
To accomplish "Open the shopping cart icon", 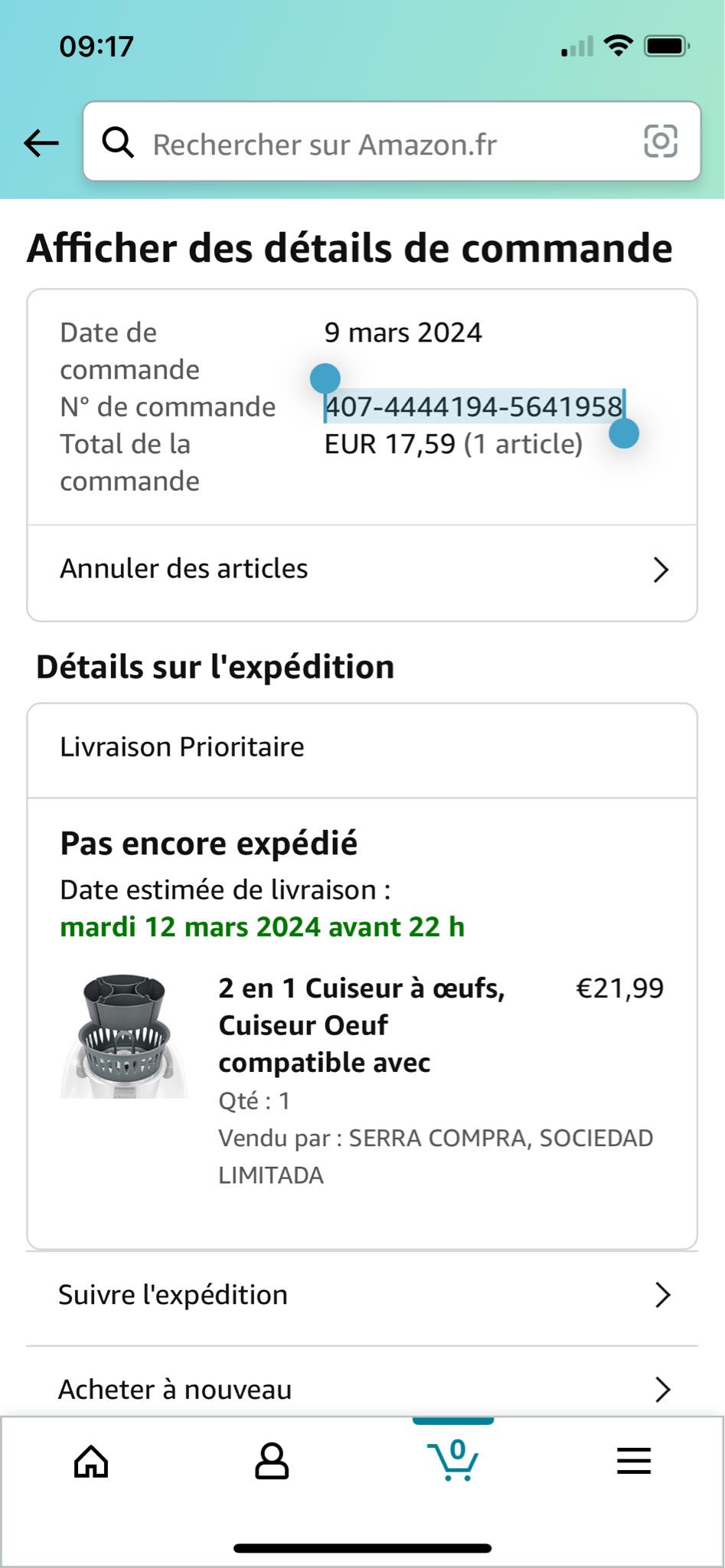I will [453, 1459].
